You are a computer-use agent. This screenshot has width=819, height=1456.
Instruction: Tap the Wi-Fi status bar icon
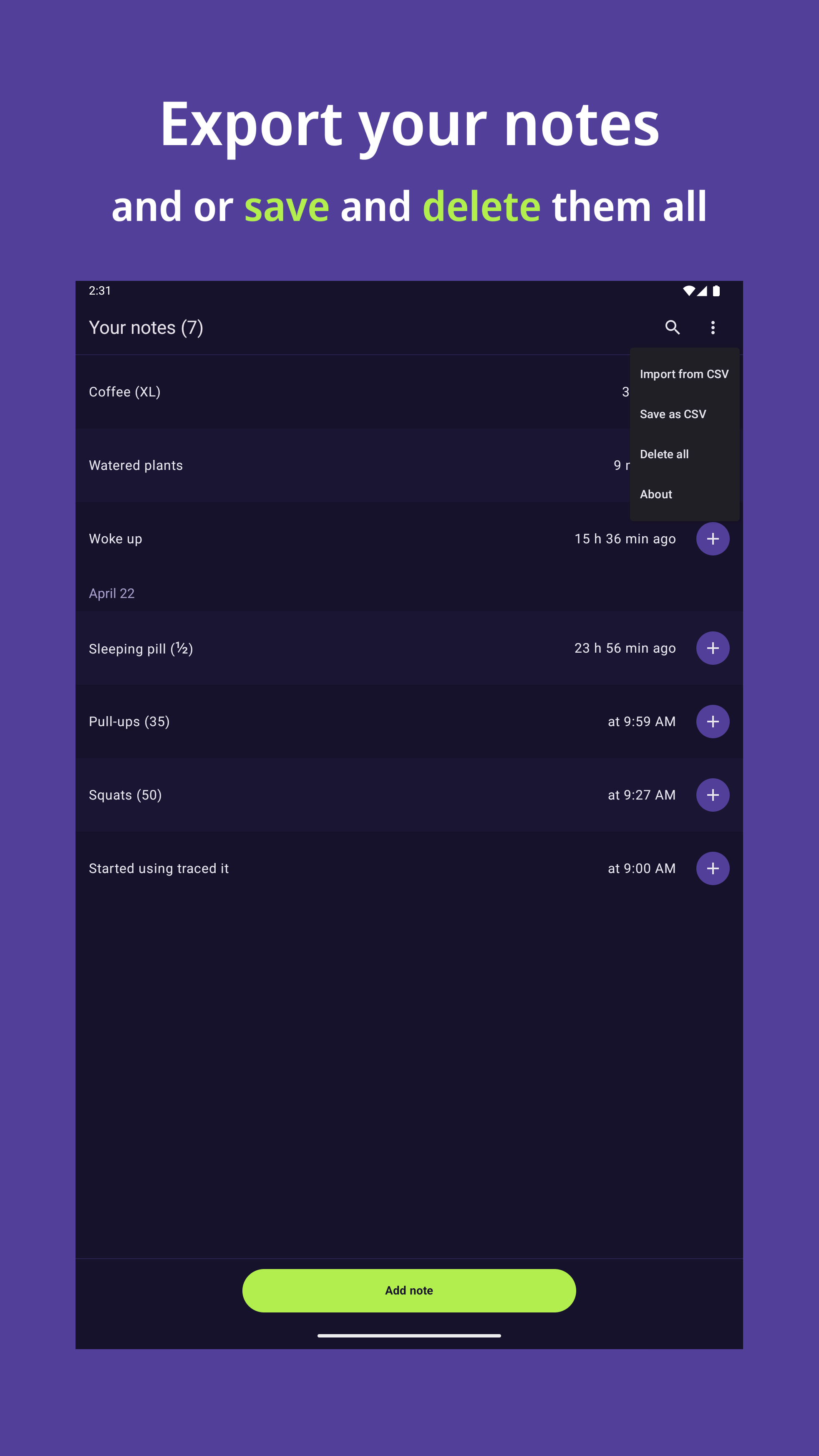pyautogui.click(x=688, y=291)
